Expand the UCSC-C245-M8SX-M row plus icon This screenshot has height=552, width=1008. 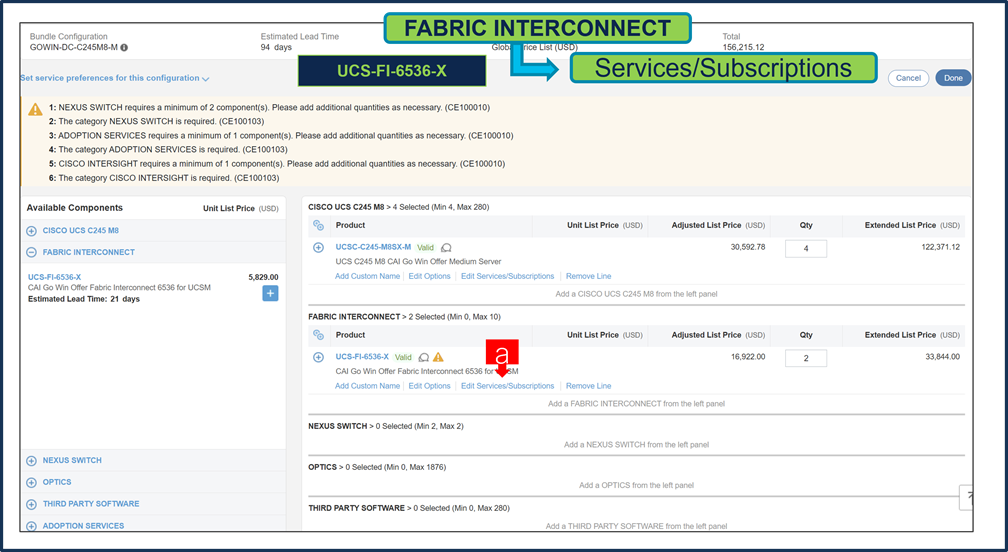(x=318, y=247)
